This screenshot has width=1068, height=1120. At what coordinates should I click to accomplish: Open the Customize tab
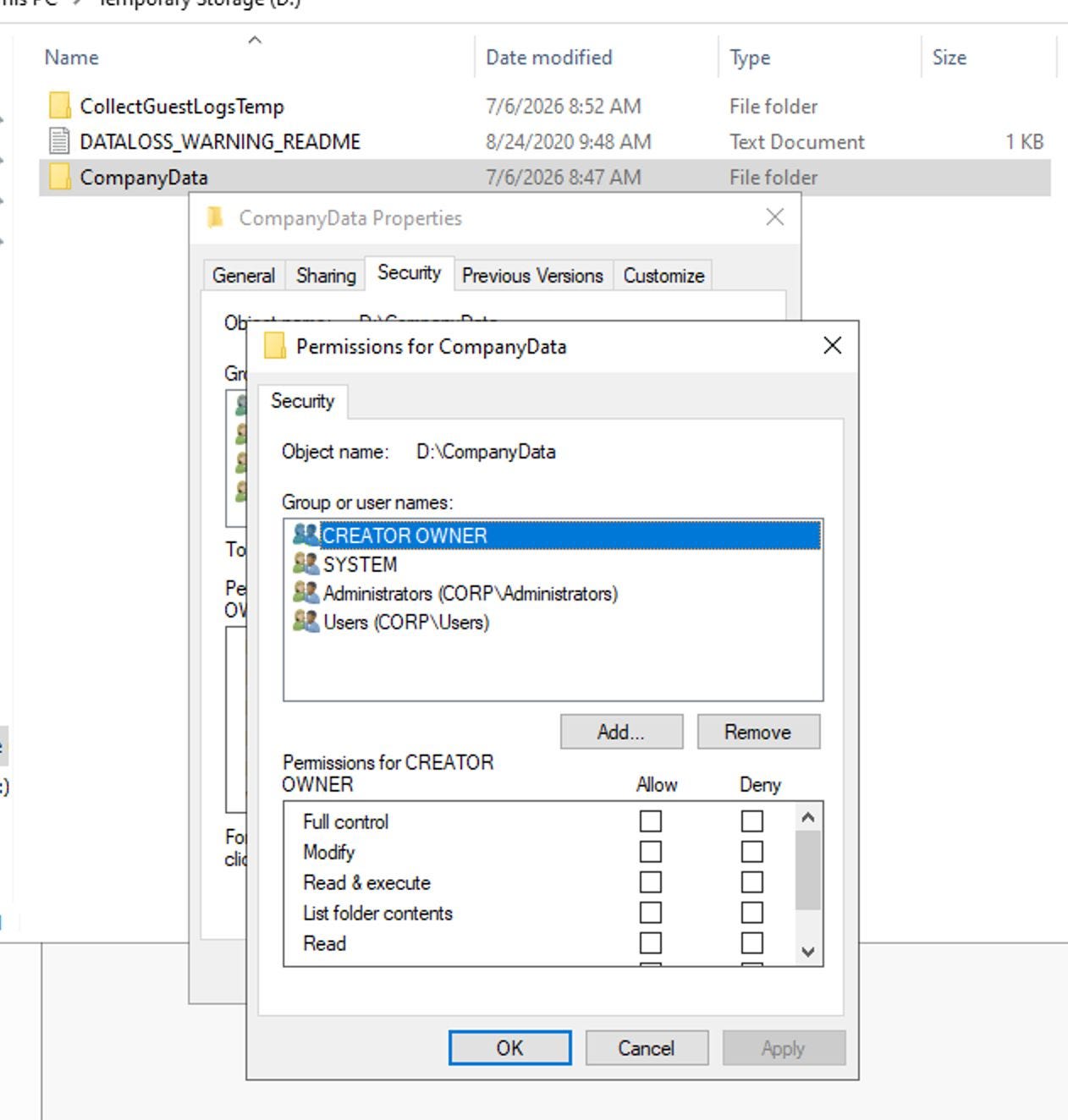[x=663, y=276]
